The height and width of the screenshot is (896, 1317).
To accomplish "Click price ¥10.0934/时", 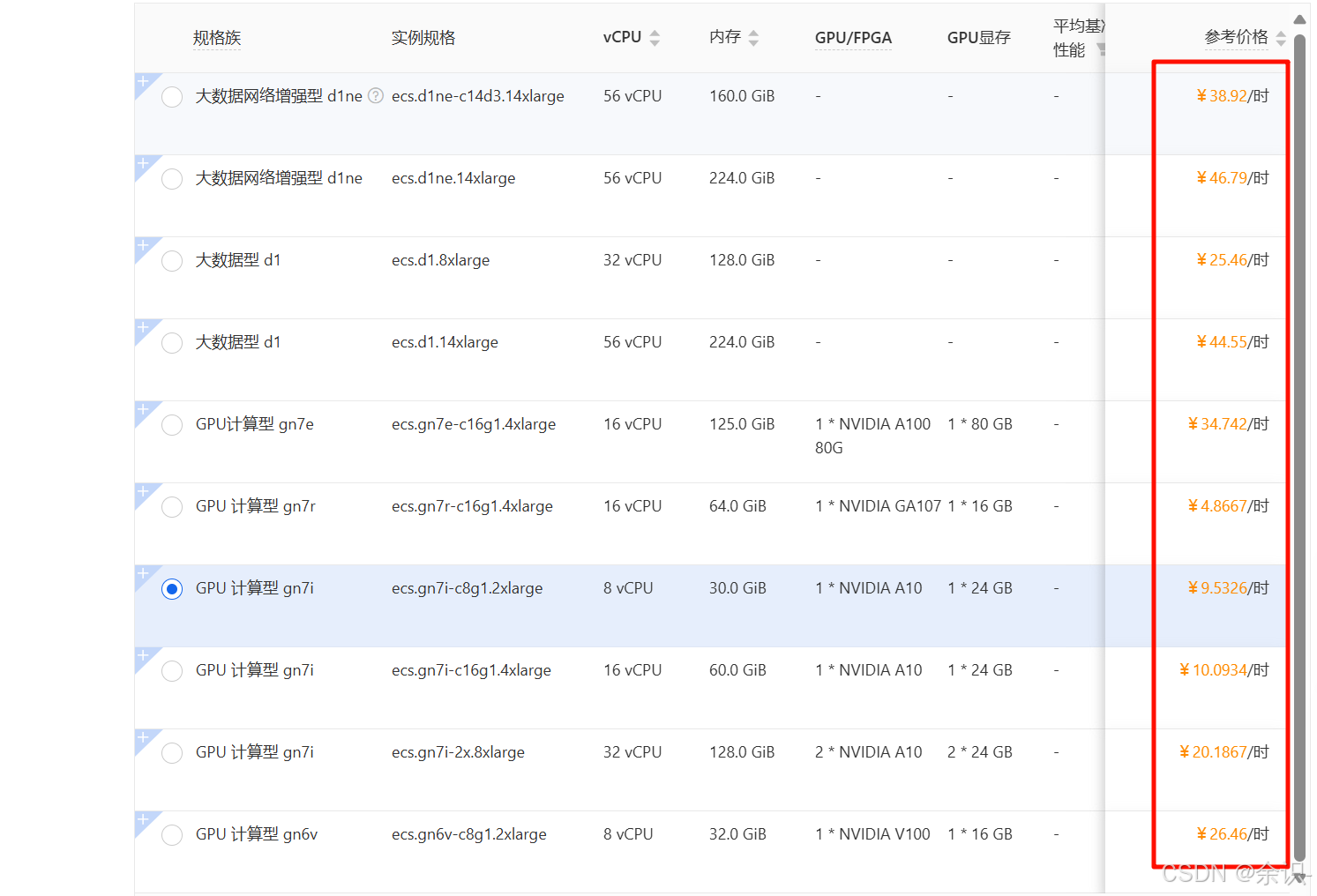I will pyautogui.click(x=1224, y=670).
